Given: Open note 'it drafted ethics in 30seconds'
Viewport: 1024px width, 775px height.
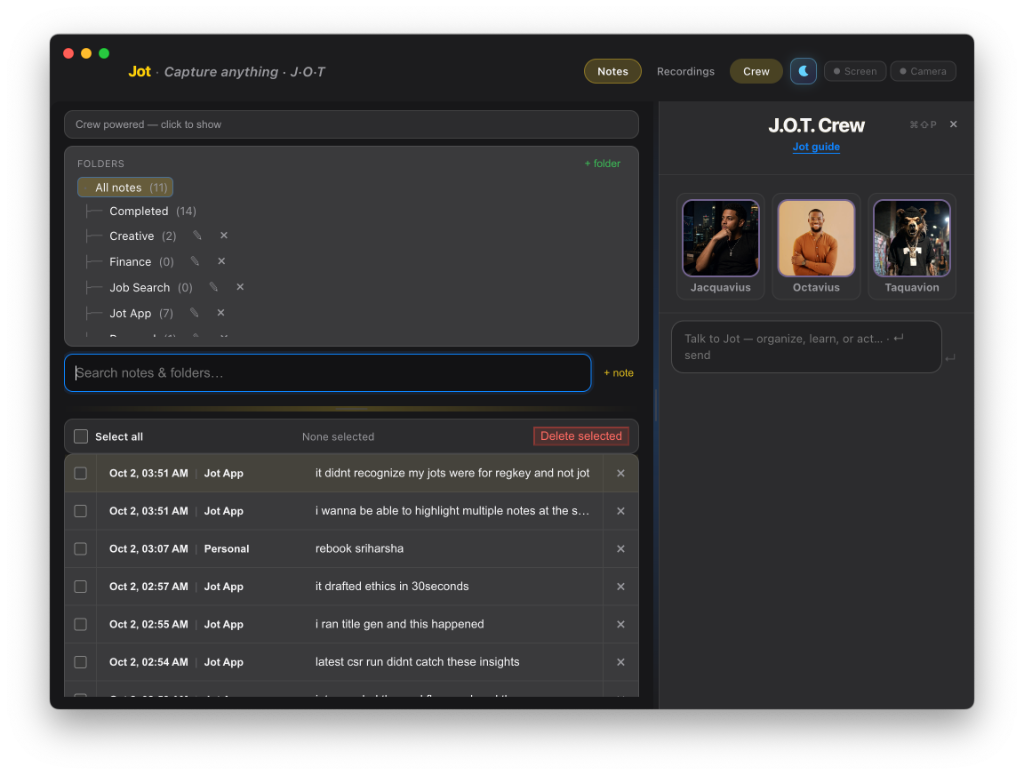Looking at the screenshot, I should (392, 586).
